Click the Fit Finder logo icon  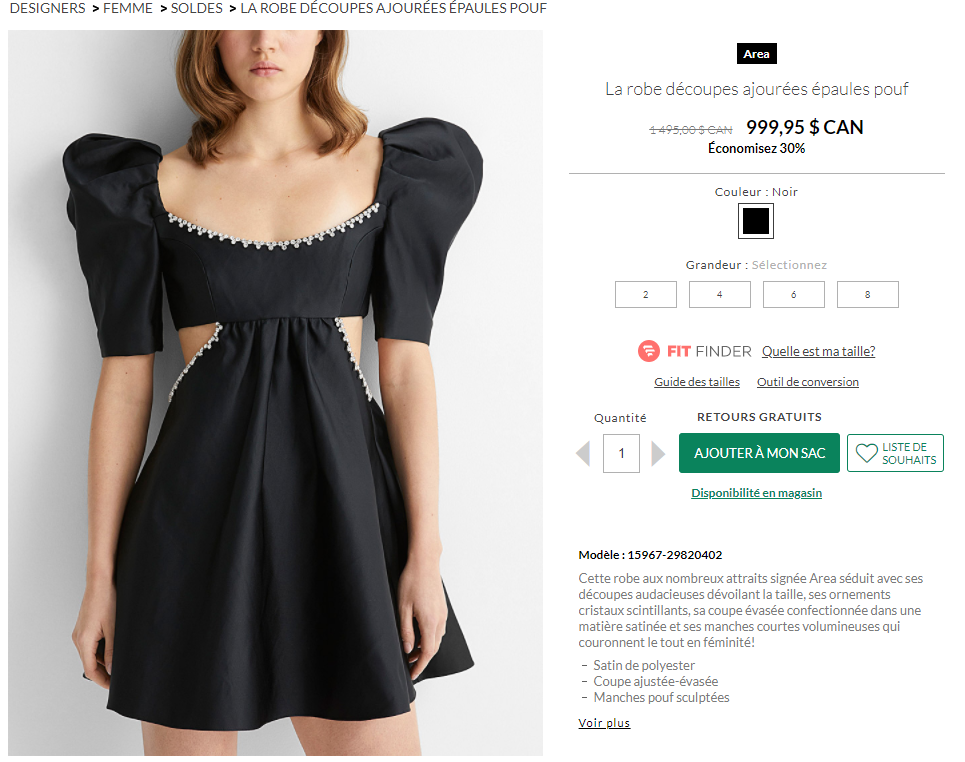coord(648,351)
